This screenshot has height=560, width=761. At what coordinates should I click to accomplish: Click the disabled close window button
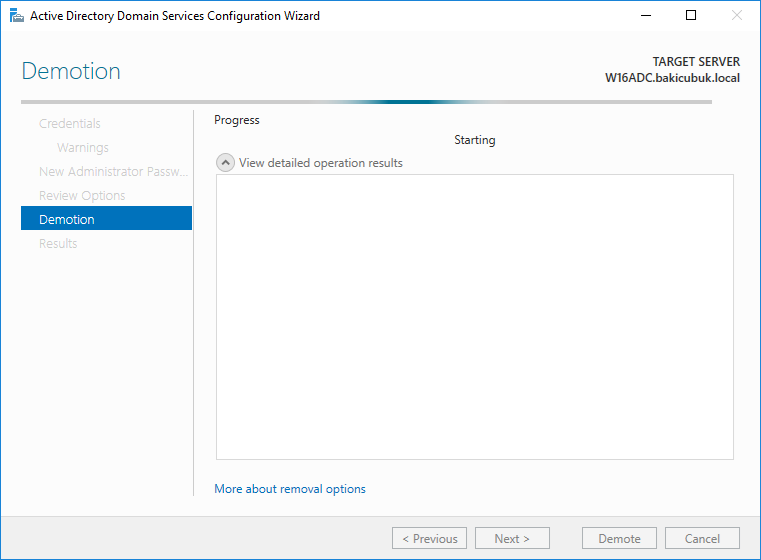[737, 16]
